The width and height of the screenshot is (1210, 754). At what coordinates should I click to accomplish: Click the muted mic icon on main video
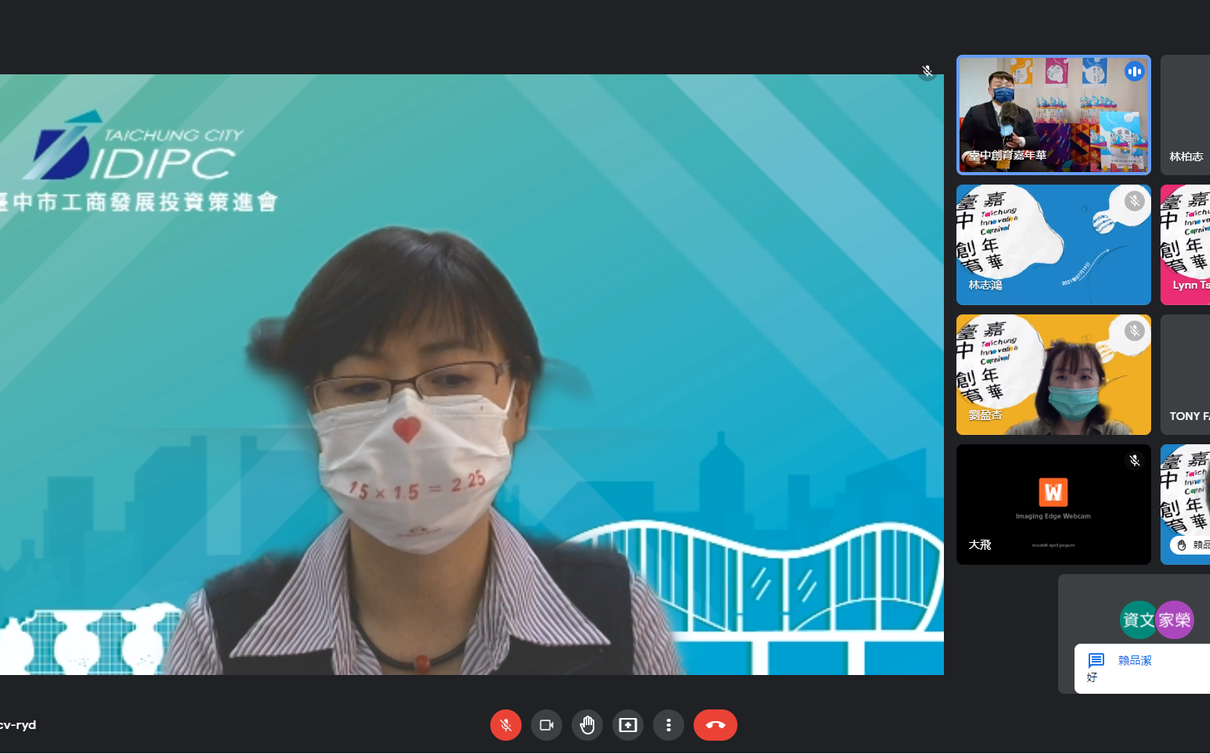pyautogui.click(x=927, y=72)
